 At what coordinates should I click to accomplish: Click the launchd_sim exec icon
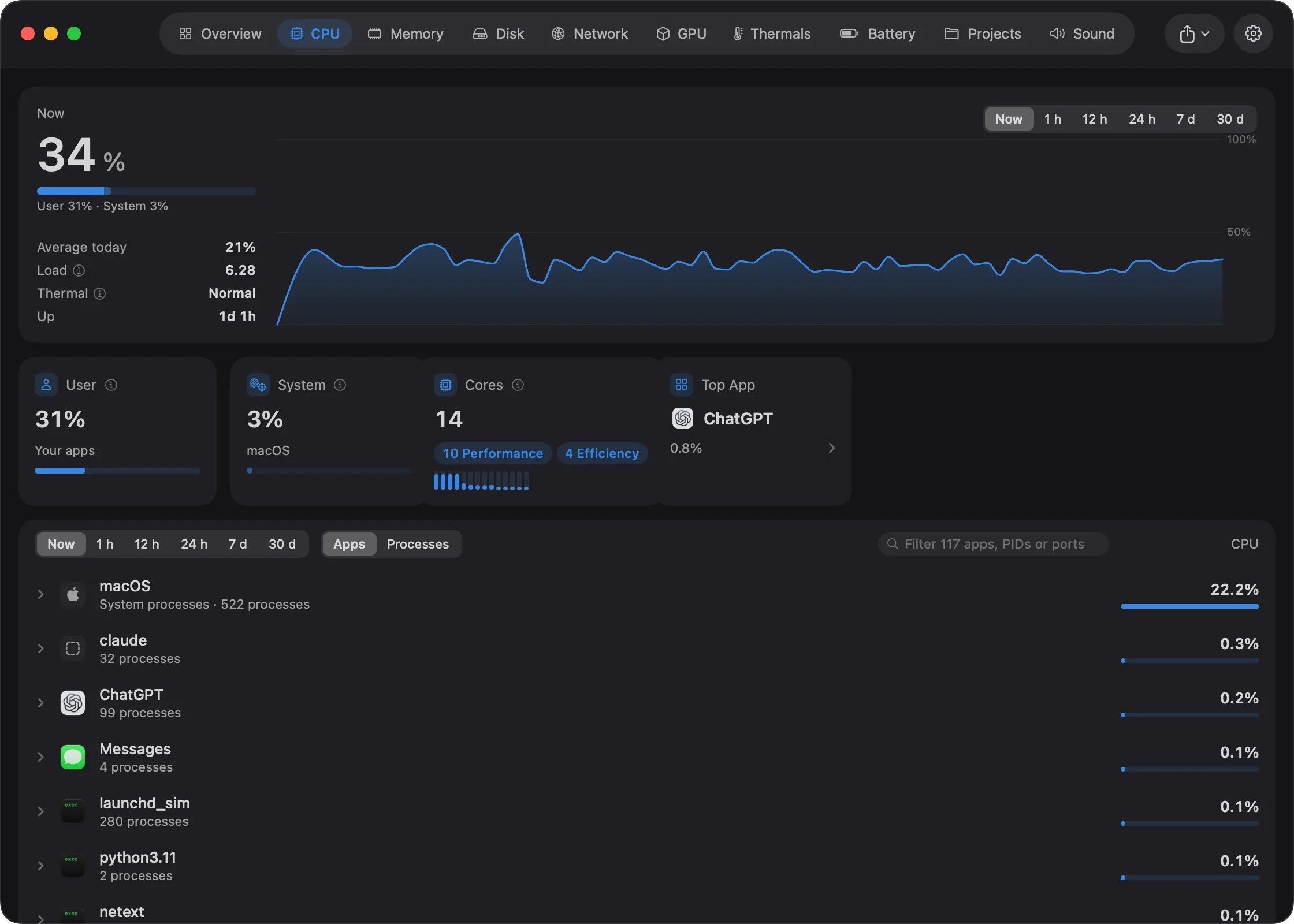pyautogui.click(x=73, y=811)
